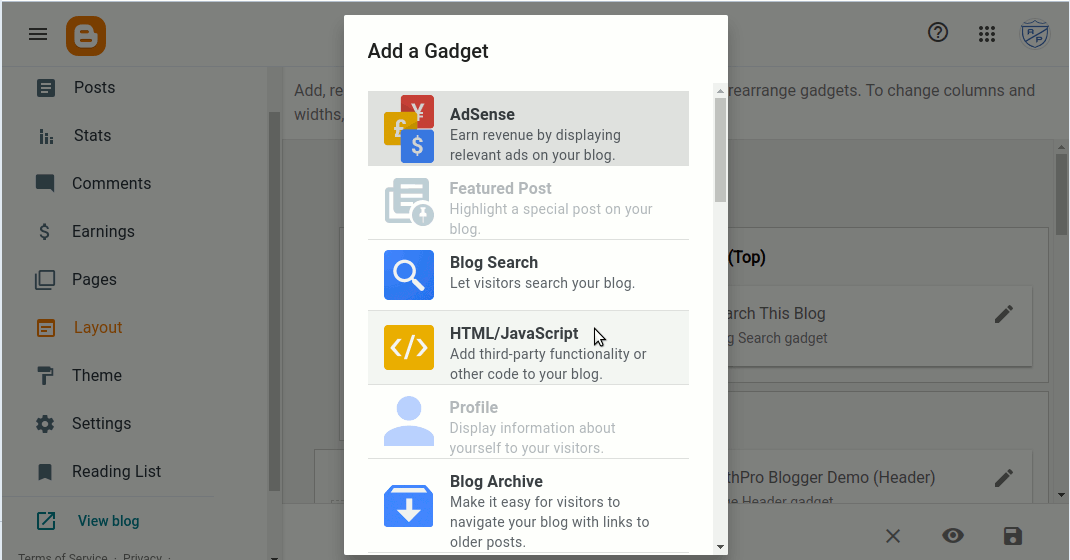Image resolution: width=1070 pixels, height=560 pixels.
Task: Edit the Header gadget pencil icon
Action: 1004,478
